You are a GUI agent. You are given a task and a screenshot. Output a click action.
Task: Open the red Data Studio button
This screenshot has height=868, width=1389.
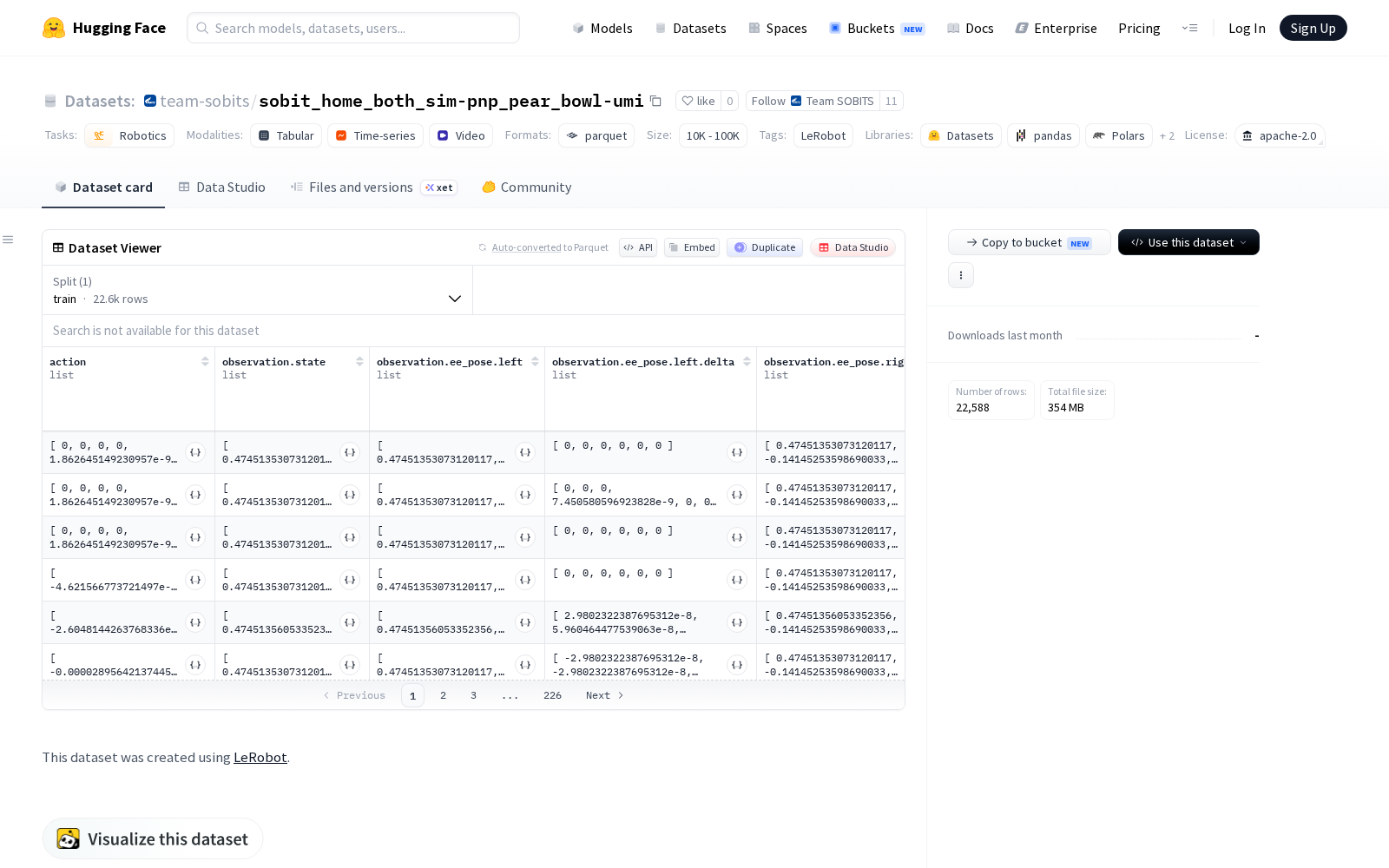coord(853,247)
